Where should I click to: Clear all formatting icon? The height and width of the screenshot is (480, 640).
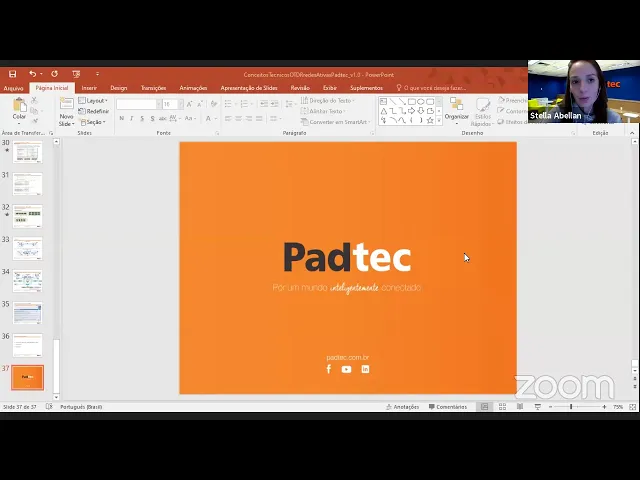pos(214,104)
